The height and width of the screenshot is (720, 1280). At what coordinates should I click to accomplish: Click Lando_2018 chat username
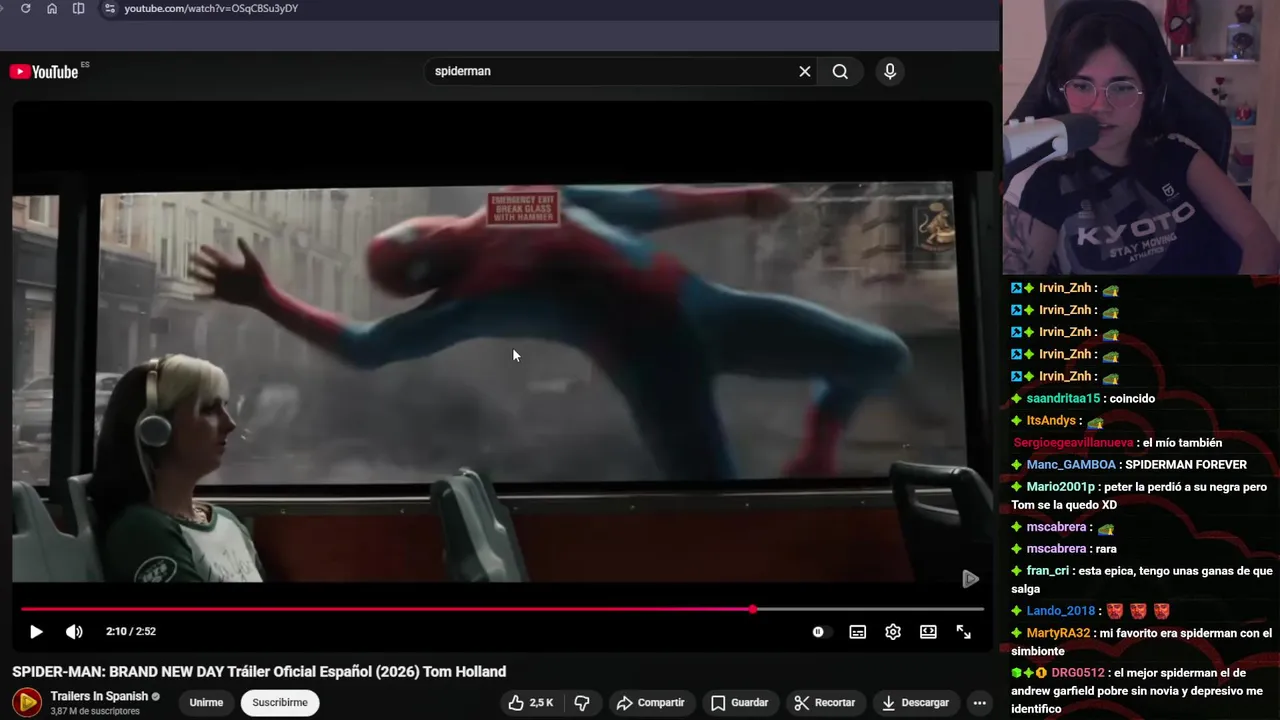coord(1061,611)
